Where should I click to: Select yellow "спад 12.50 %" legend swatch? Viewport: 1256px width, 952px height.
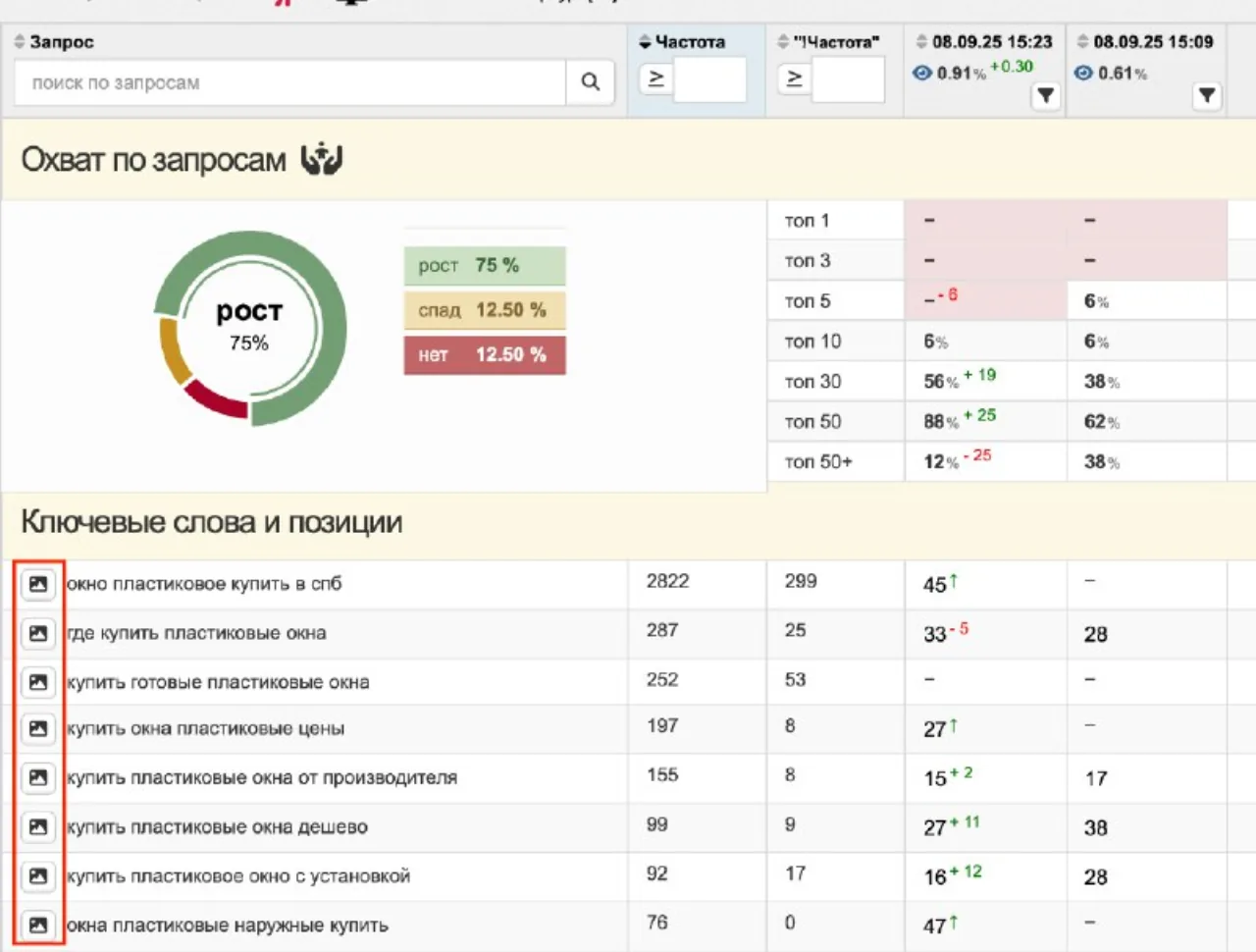click(x=485, y=310)
